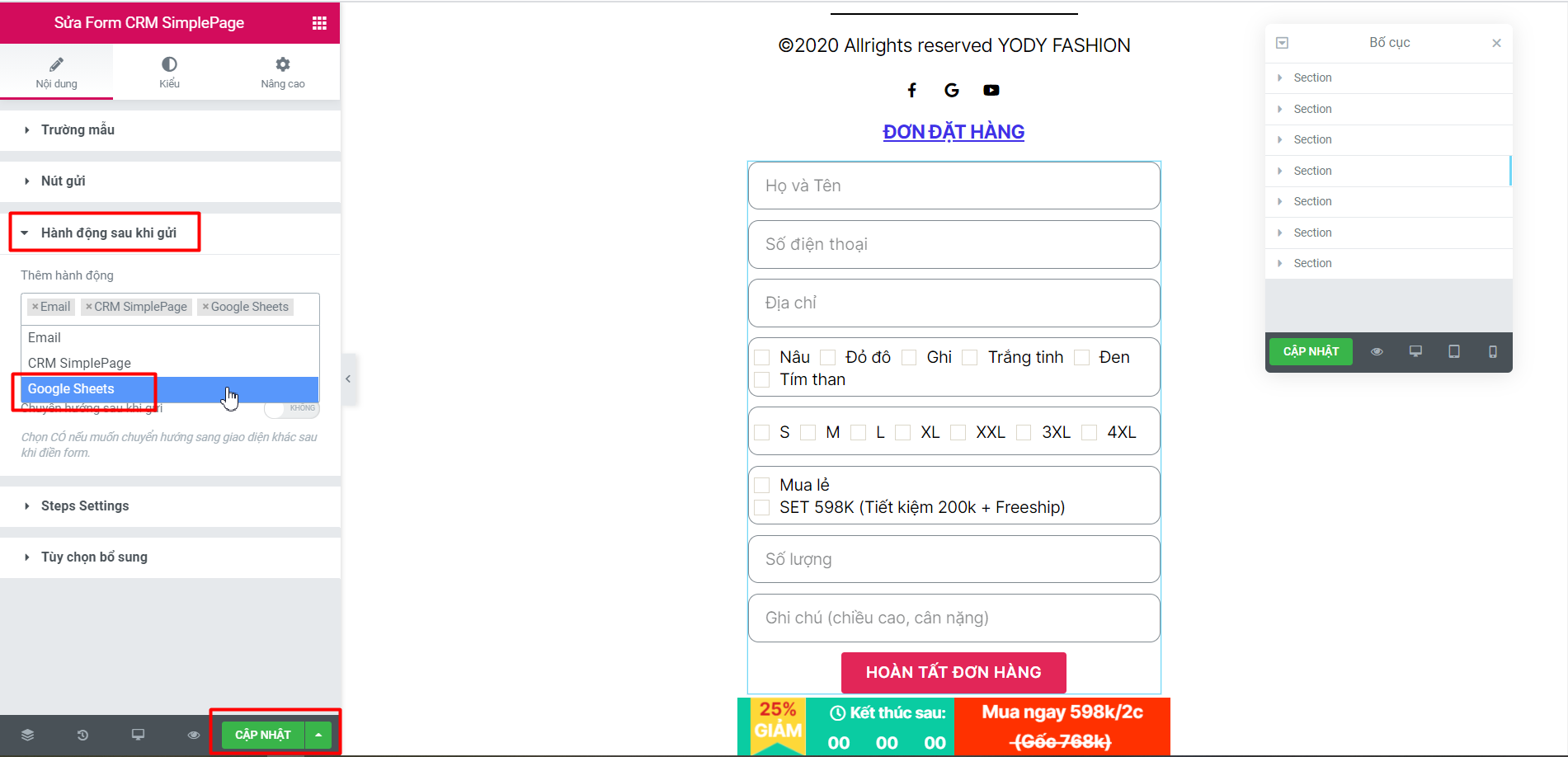The image size is (1568, 757).
Task: Click the Google icon
Action: click(952, 91)
